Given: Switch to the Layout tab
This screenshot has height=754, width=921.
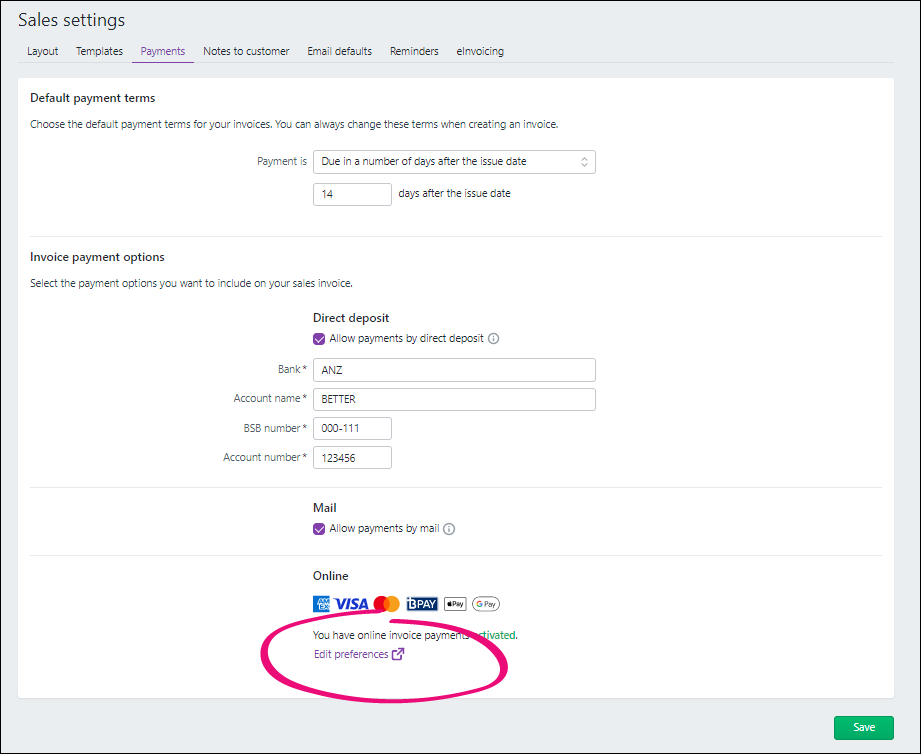Looking at the screenshot, I should click(43, 51).
